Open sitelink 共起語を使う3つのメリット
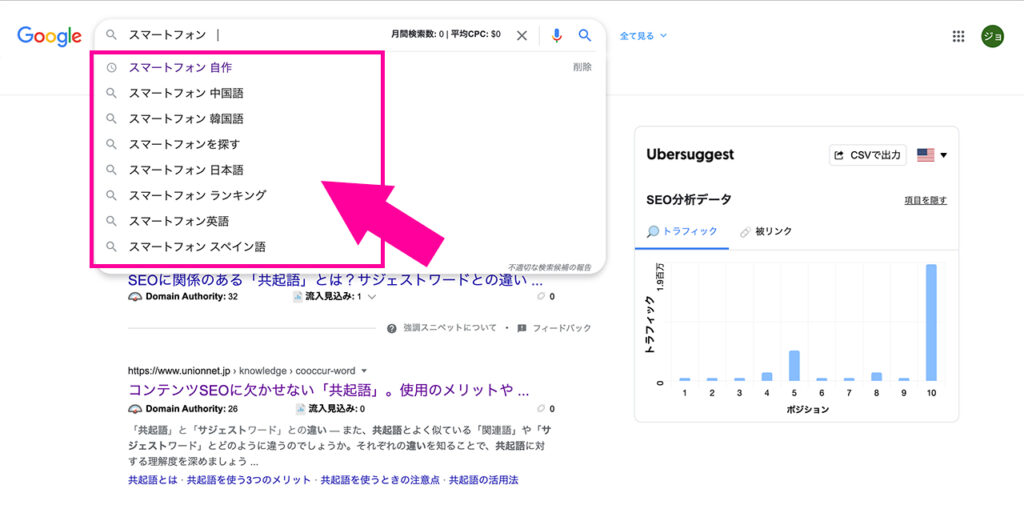Image resolution: width=1024 pixels, height=505 pixels. (x=249, y=480)
